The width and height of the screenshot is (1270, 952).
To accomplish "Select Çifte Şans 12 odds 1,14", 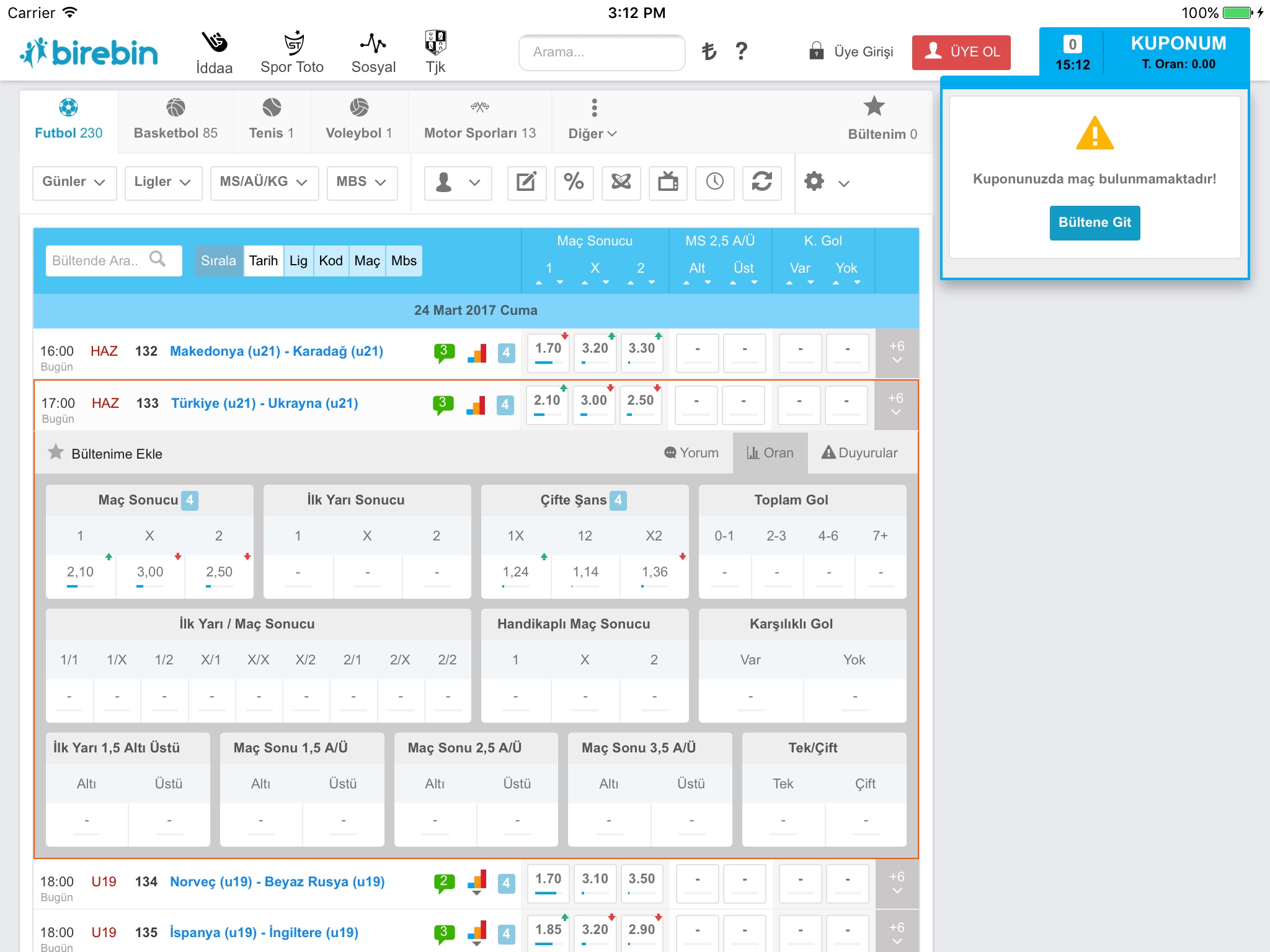I will [585, 572].
